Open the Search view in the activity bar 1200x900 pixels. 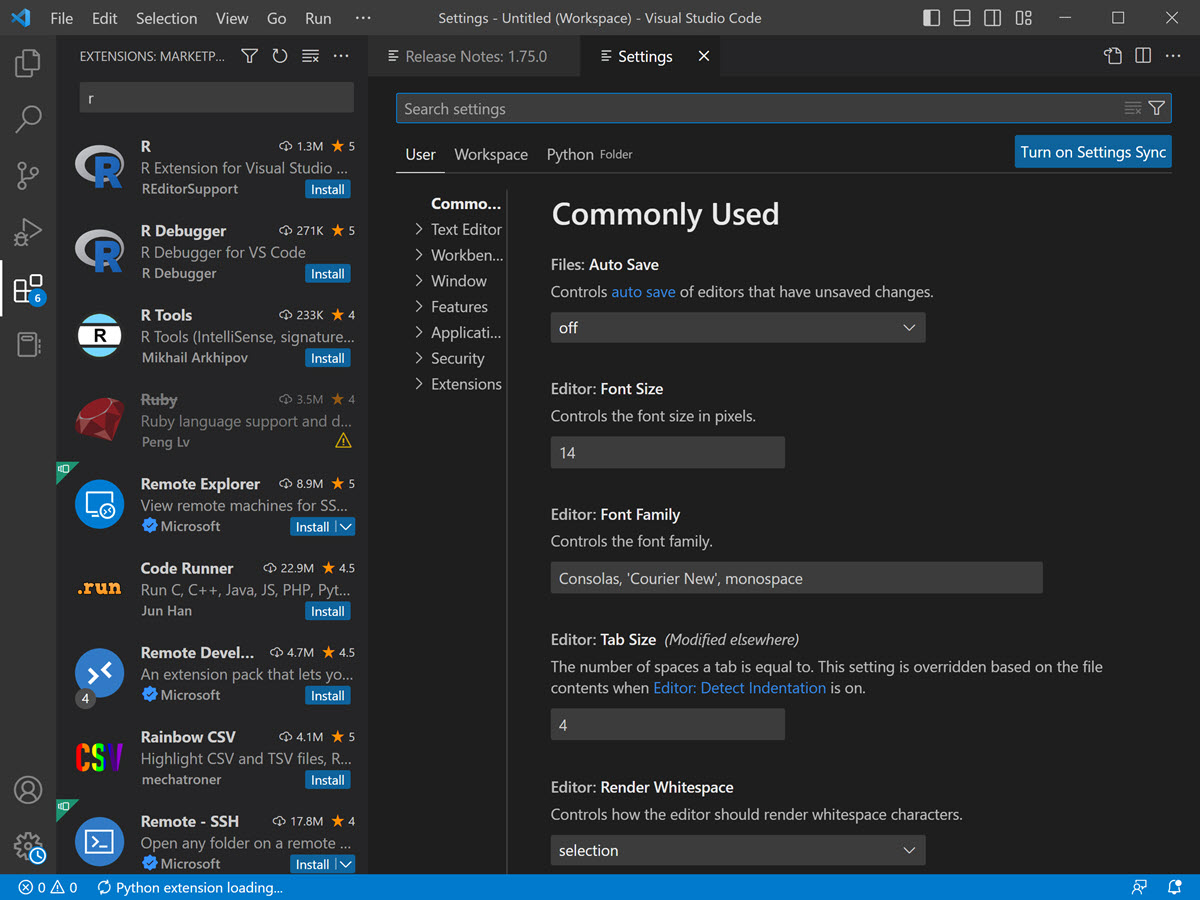point(28,119)
